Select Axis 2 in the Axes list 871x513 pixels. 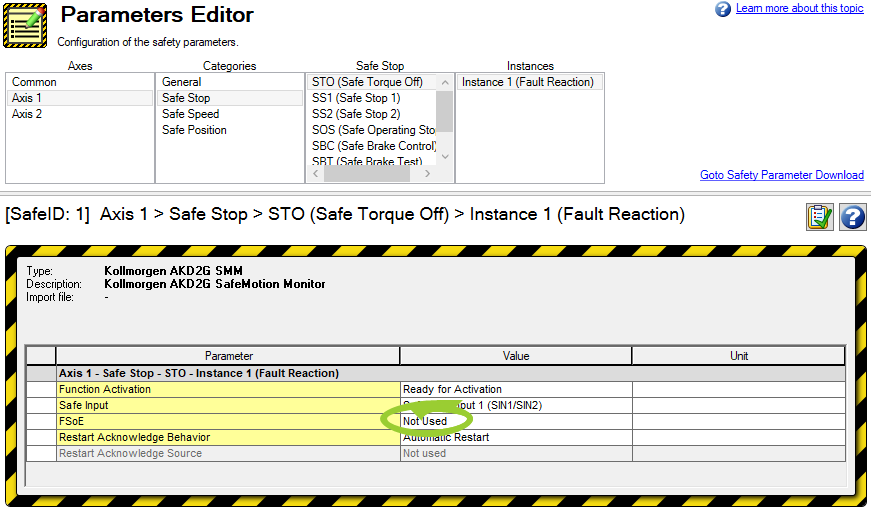click(79, 114)
